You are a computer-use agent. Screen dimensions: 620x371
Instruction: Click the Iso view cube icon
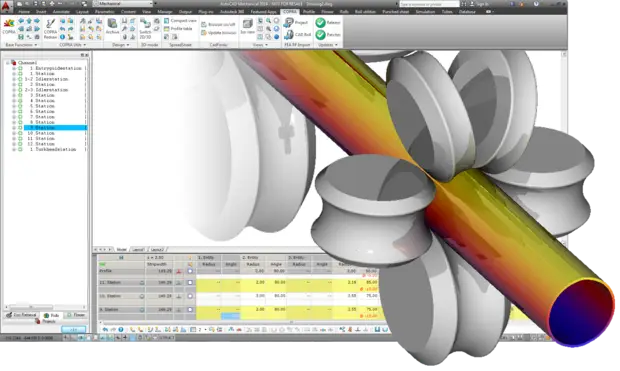coord(248,24)
